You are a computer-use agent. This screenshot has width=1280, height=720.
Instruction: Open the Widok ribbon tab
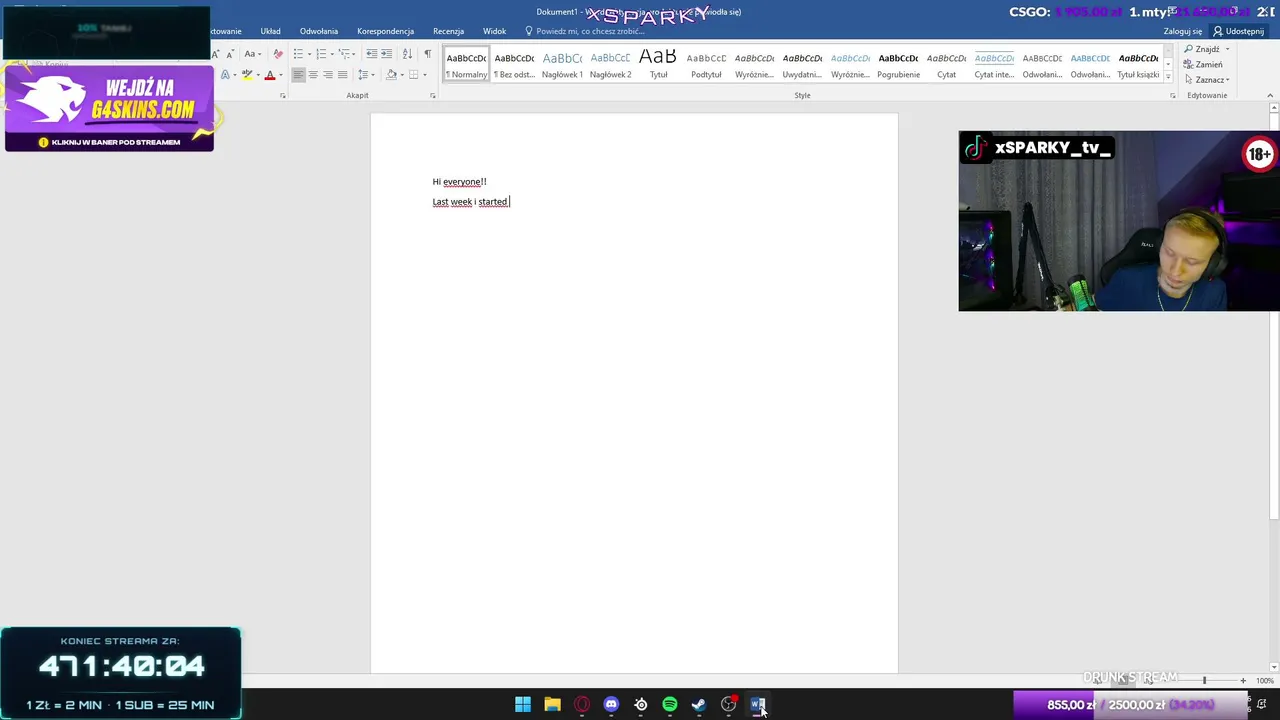[x=495, y=31]
